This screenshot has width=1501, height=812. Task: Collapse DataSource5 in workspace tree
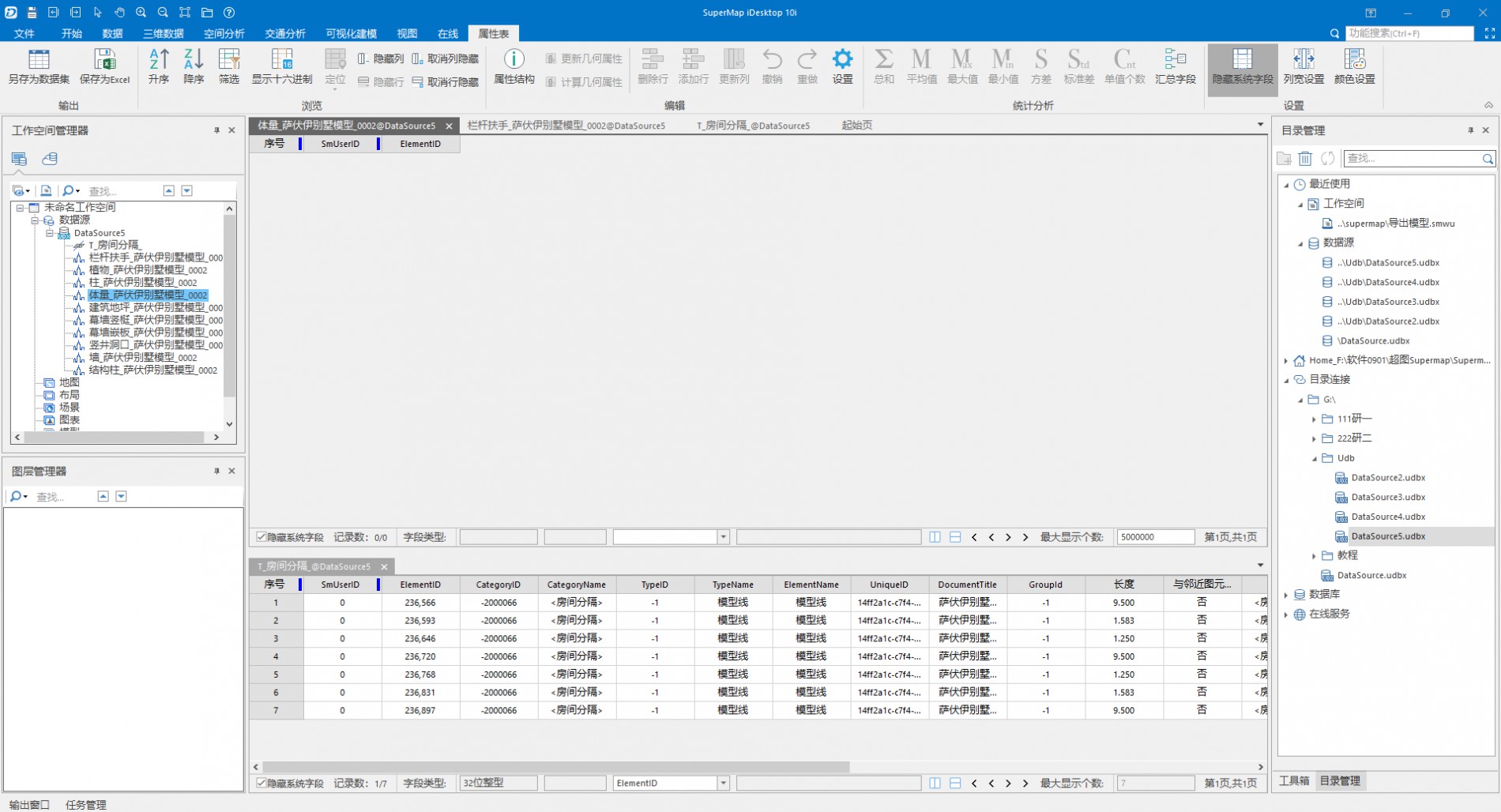click(49, 233)
